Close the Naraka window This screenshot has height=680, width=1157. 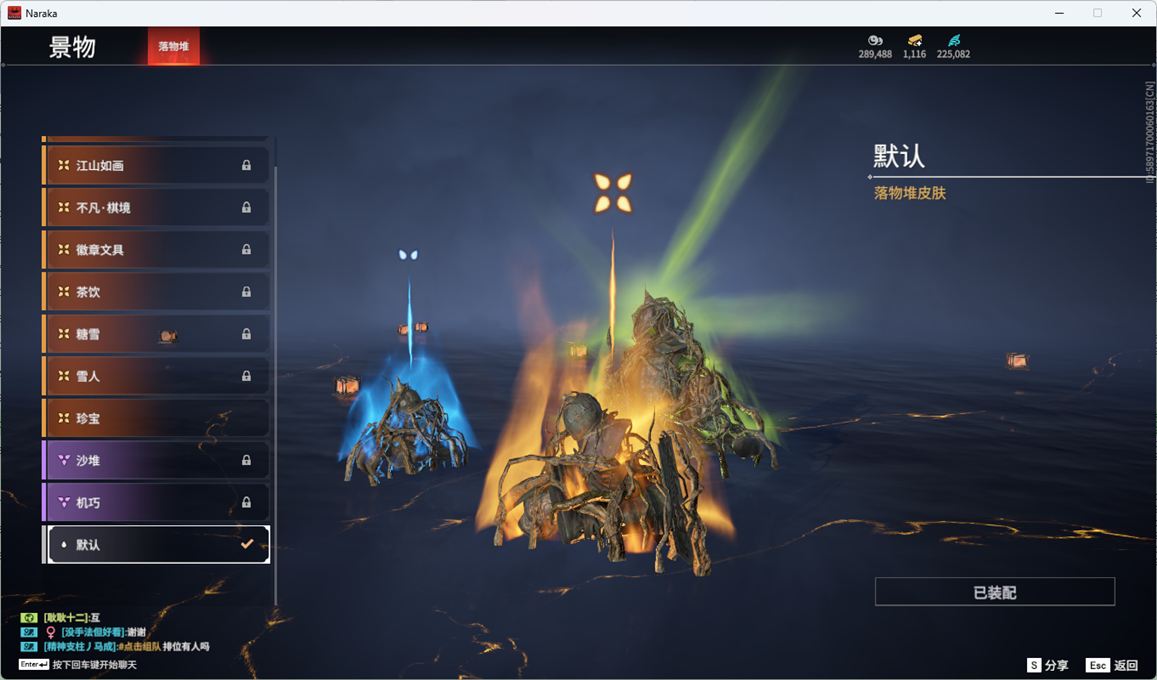tap(1136, 13)
